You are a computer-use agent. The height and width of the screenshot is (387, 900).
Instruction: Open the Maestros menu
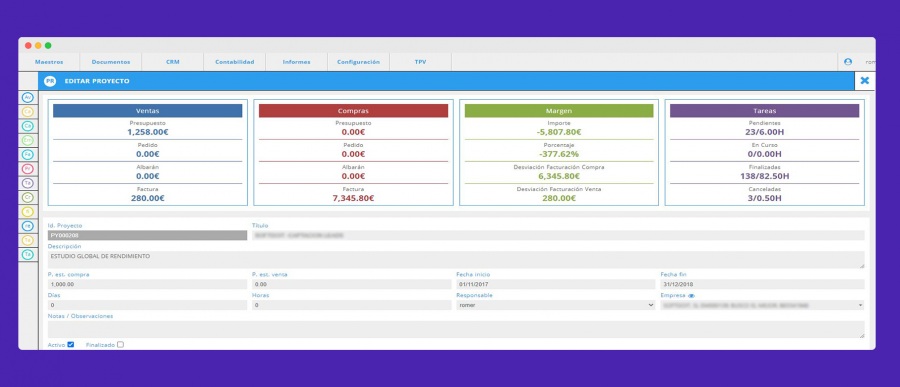(49, 62)
